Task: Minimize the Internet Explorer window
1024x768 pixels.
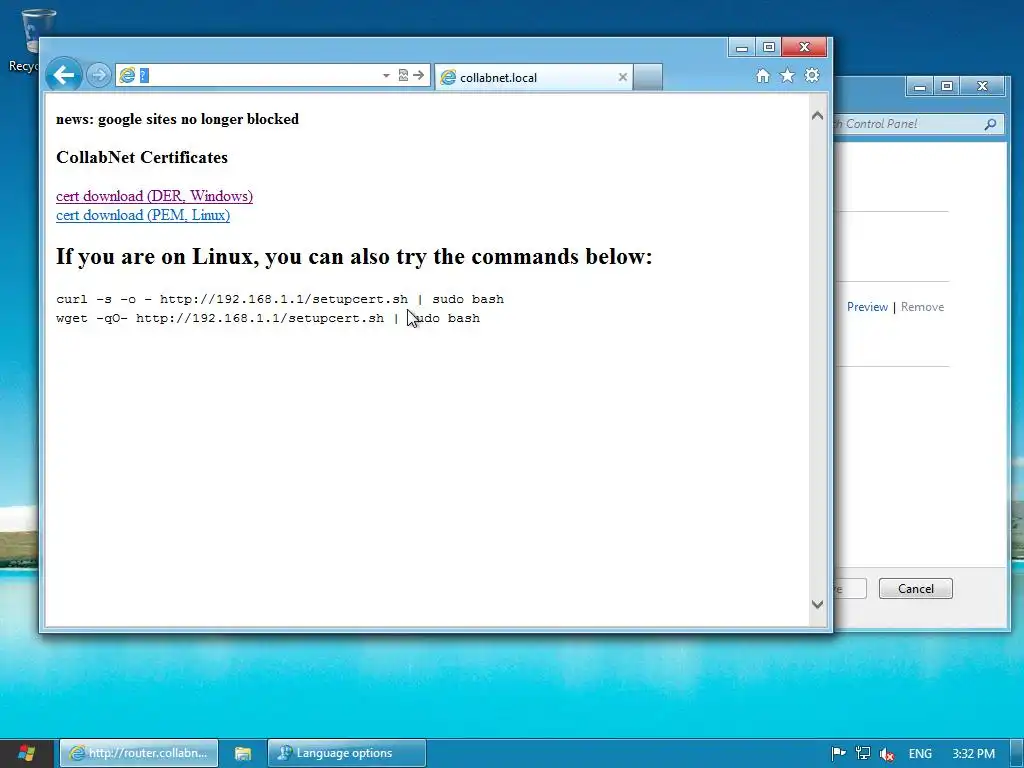Action: coord(742,47)
